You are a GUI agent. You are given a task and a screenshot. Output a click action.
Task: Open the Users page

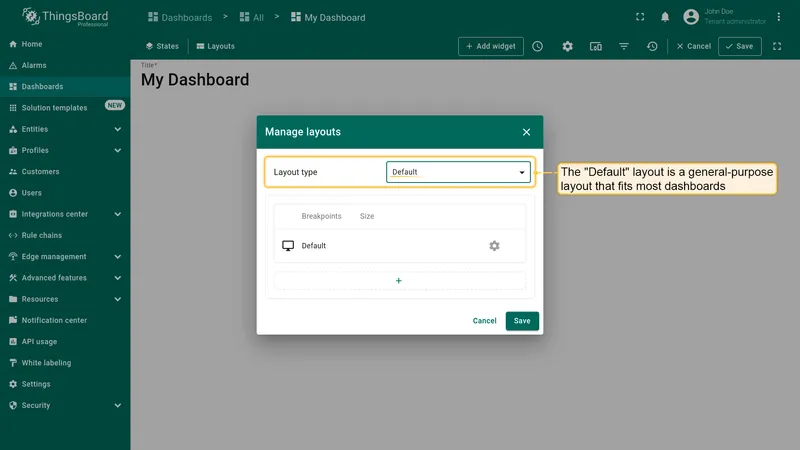[x=65, y=193]
